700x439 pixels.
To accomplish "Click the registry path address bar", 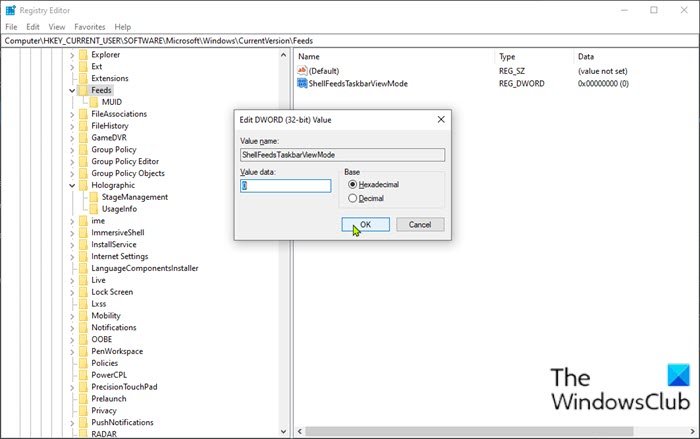I will click(x=350, y=41).
